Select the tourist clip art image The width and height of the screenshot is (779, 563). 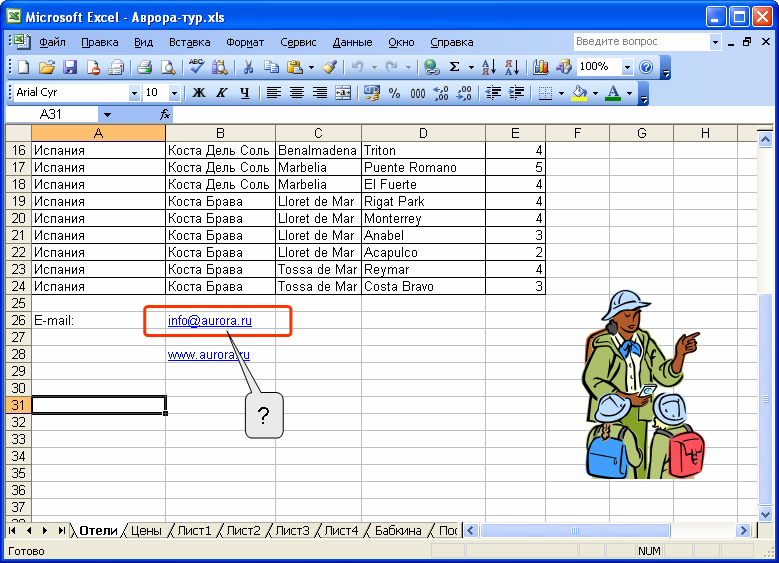[x=643, y=385]
